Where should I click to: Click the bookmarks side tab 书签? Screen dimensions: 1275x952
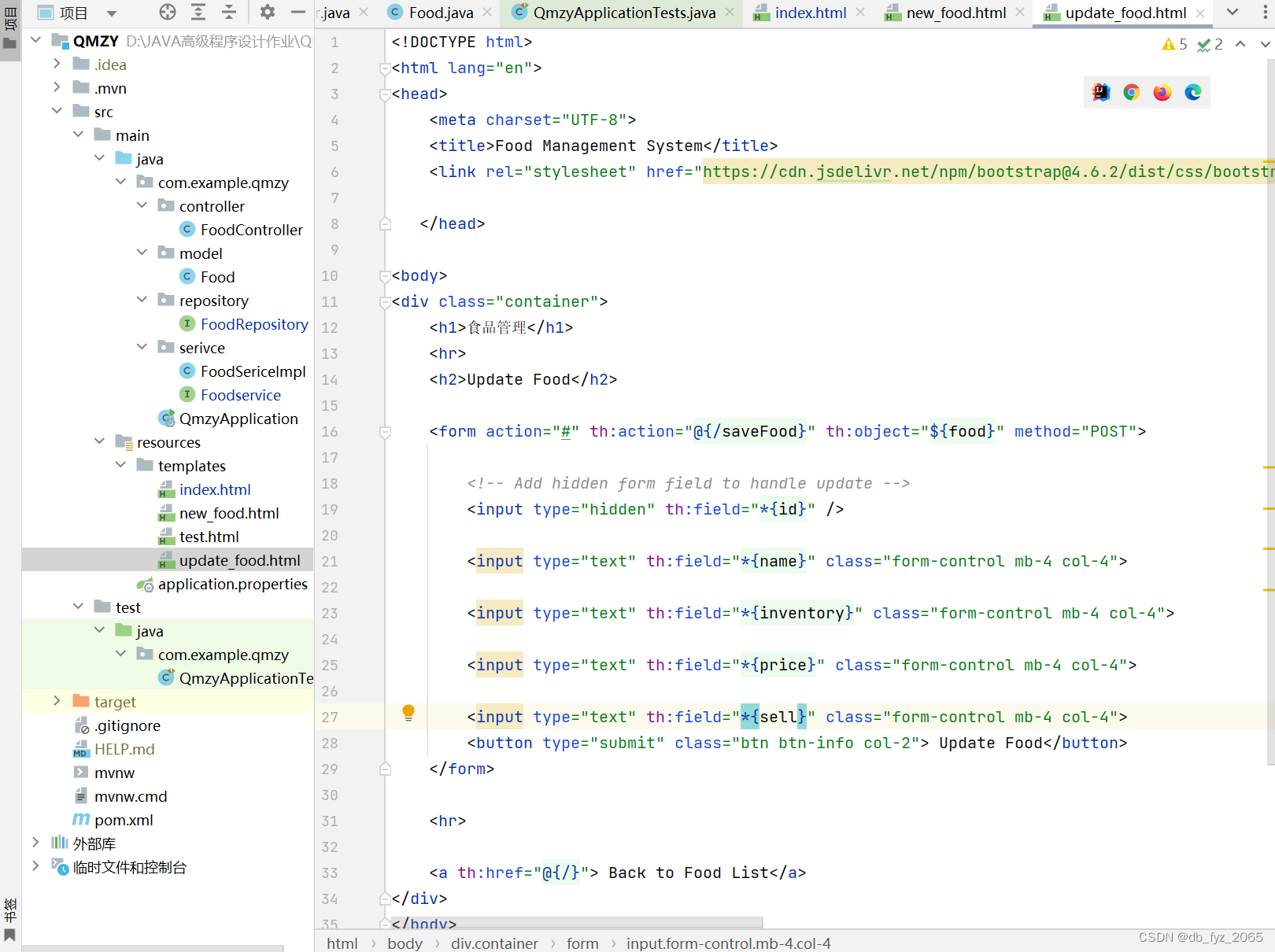(x=10, y=919)
